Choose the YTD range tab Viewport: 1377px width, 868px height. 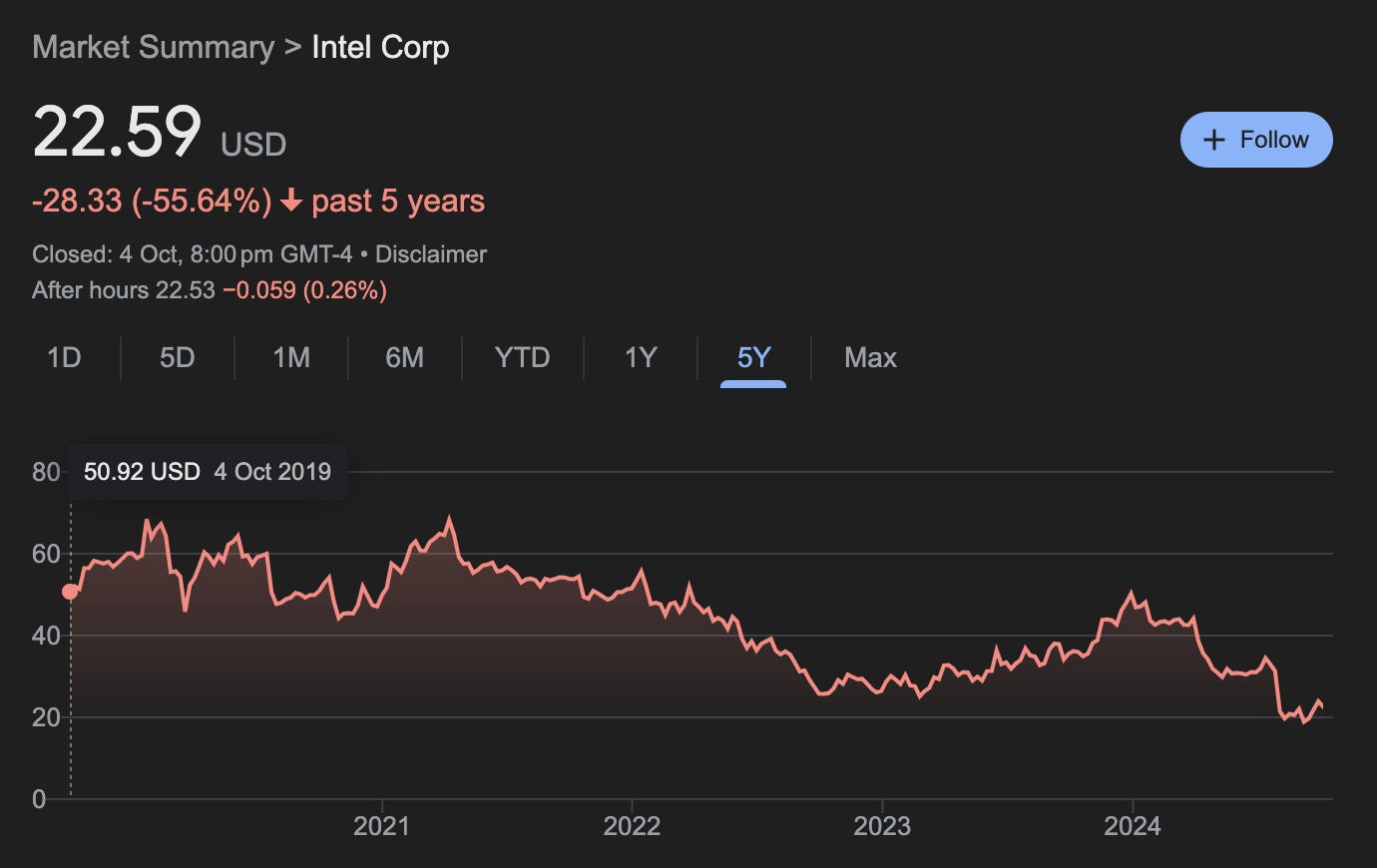tap(523, 357)
